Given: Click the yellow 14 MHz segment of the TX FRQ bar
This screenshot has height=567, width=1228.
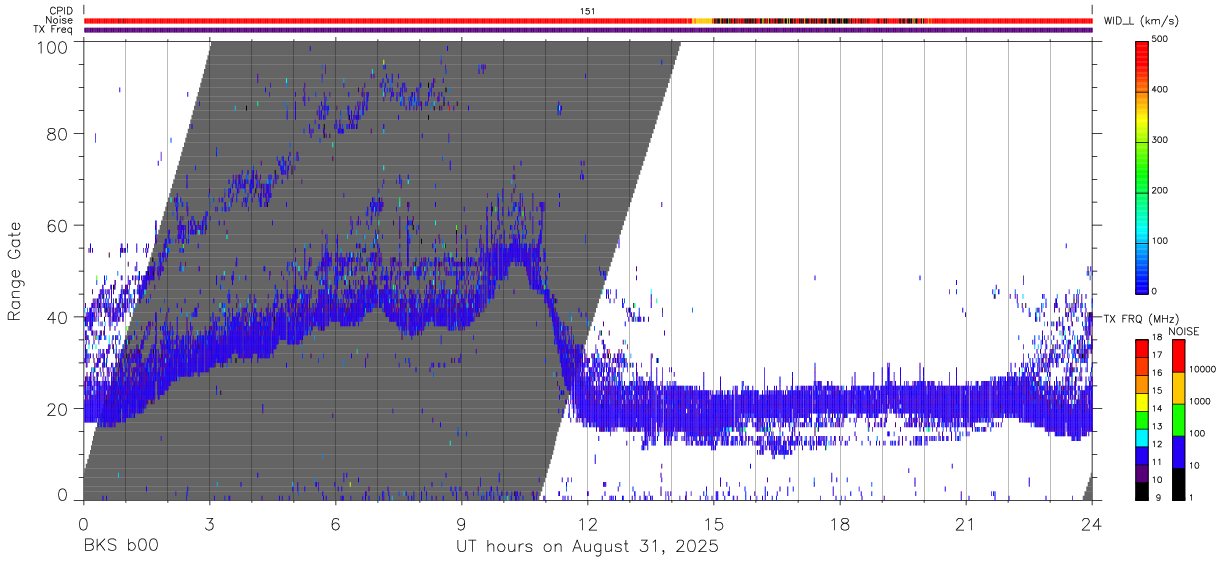Looking at the screenshot, I should click(1142, 402).
